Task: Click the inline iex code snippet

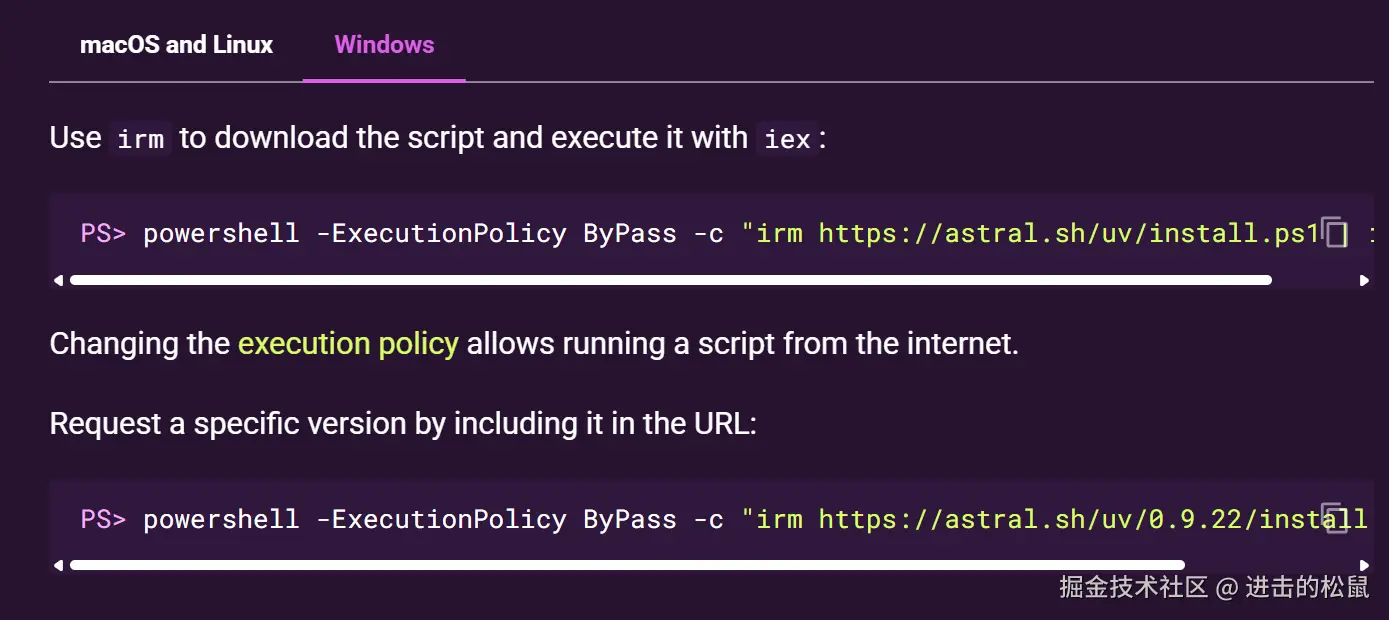Action: pyautogui.click(x=787, y=139)
